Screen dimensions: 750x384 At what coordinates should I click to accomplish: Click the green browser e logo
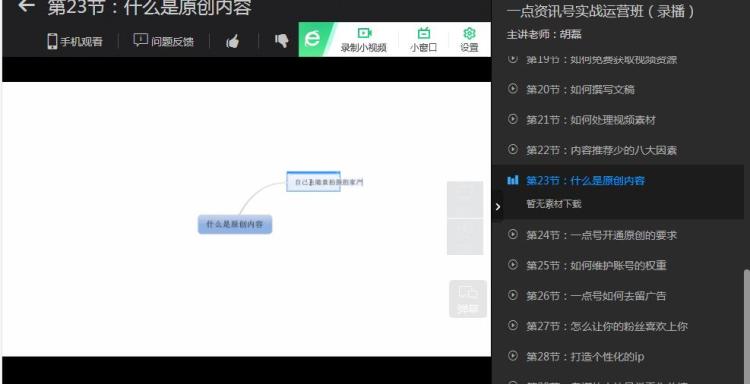pos(313,39)
